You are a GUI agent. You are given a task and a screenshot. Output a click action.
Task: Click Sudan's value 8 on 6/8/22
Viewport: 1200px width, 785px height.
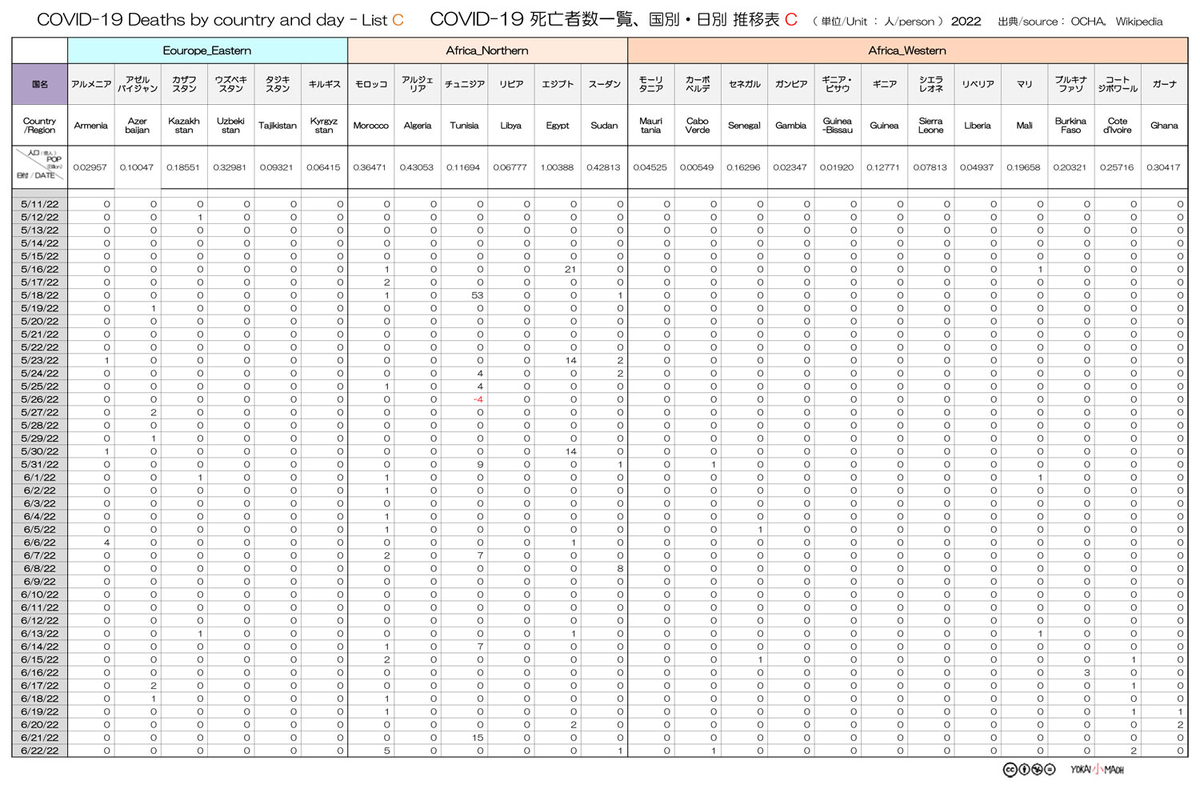(621, 568)
